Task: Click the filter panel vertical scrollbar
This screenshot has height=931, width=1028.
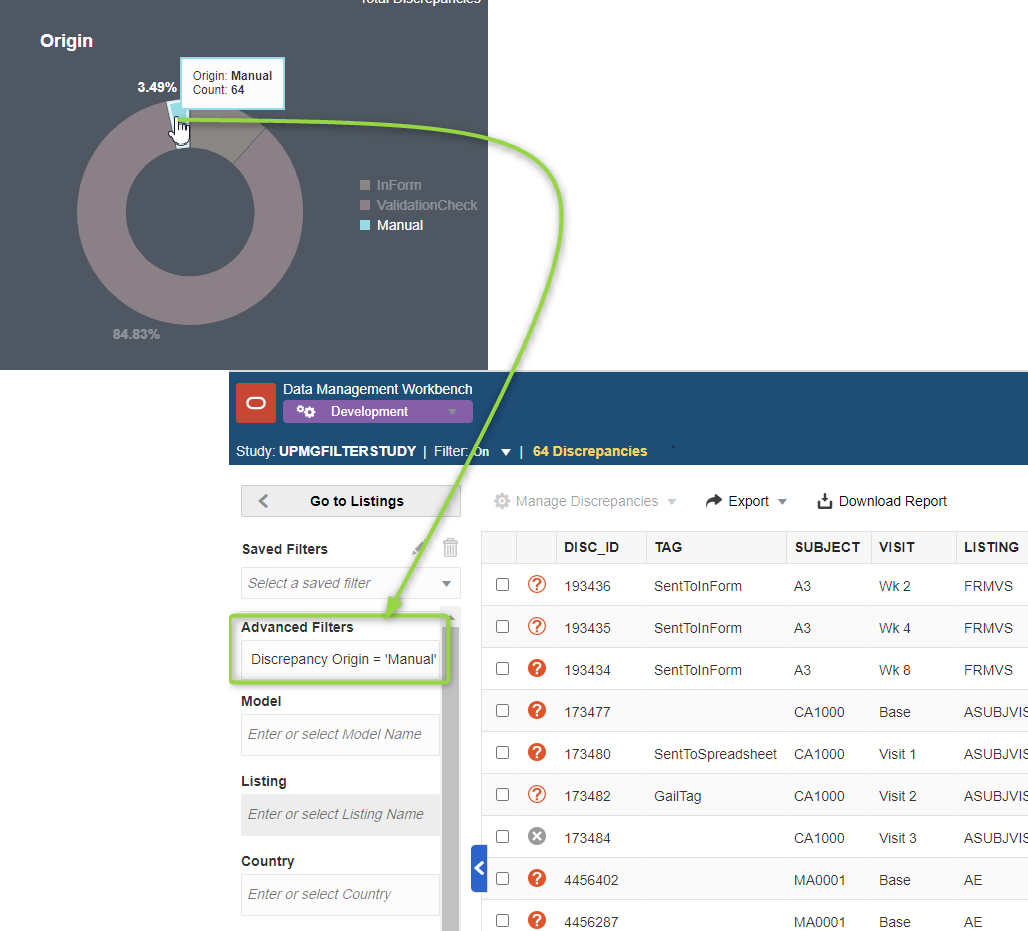Action: click(450, 774)
